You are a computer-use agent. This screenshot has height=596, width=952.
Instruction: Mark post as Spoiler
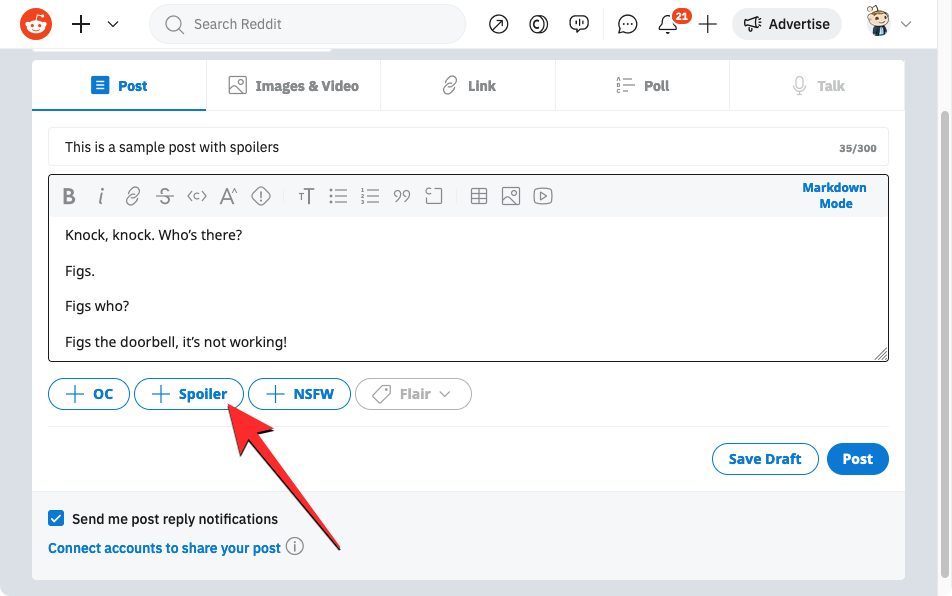189,394
